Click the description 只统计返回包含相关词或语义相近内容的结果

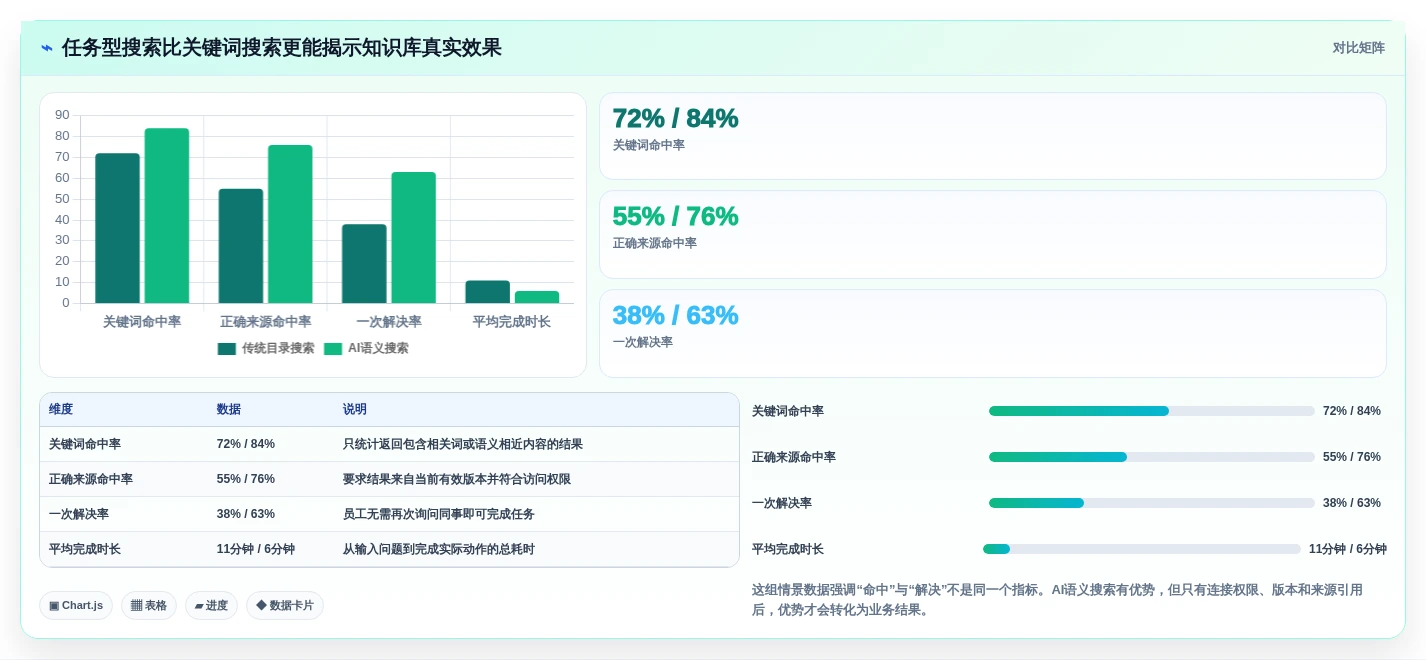tap(463, 444)
